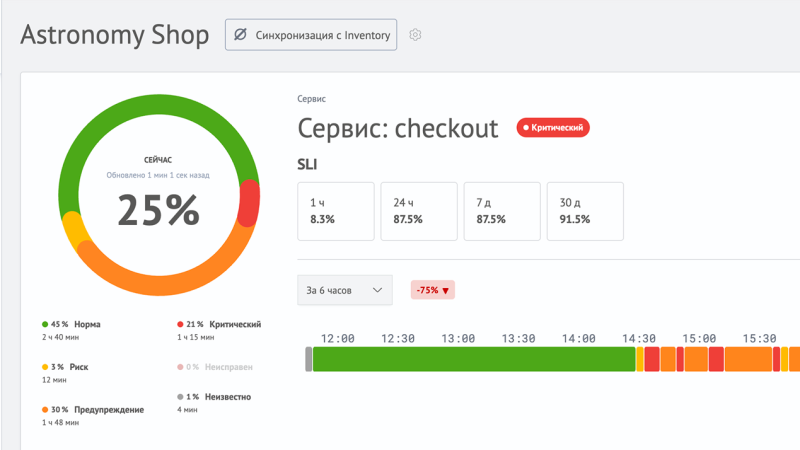
Task: Click the long green timeline bar
Action: tap(474, 359)
